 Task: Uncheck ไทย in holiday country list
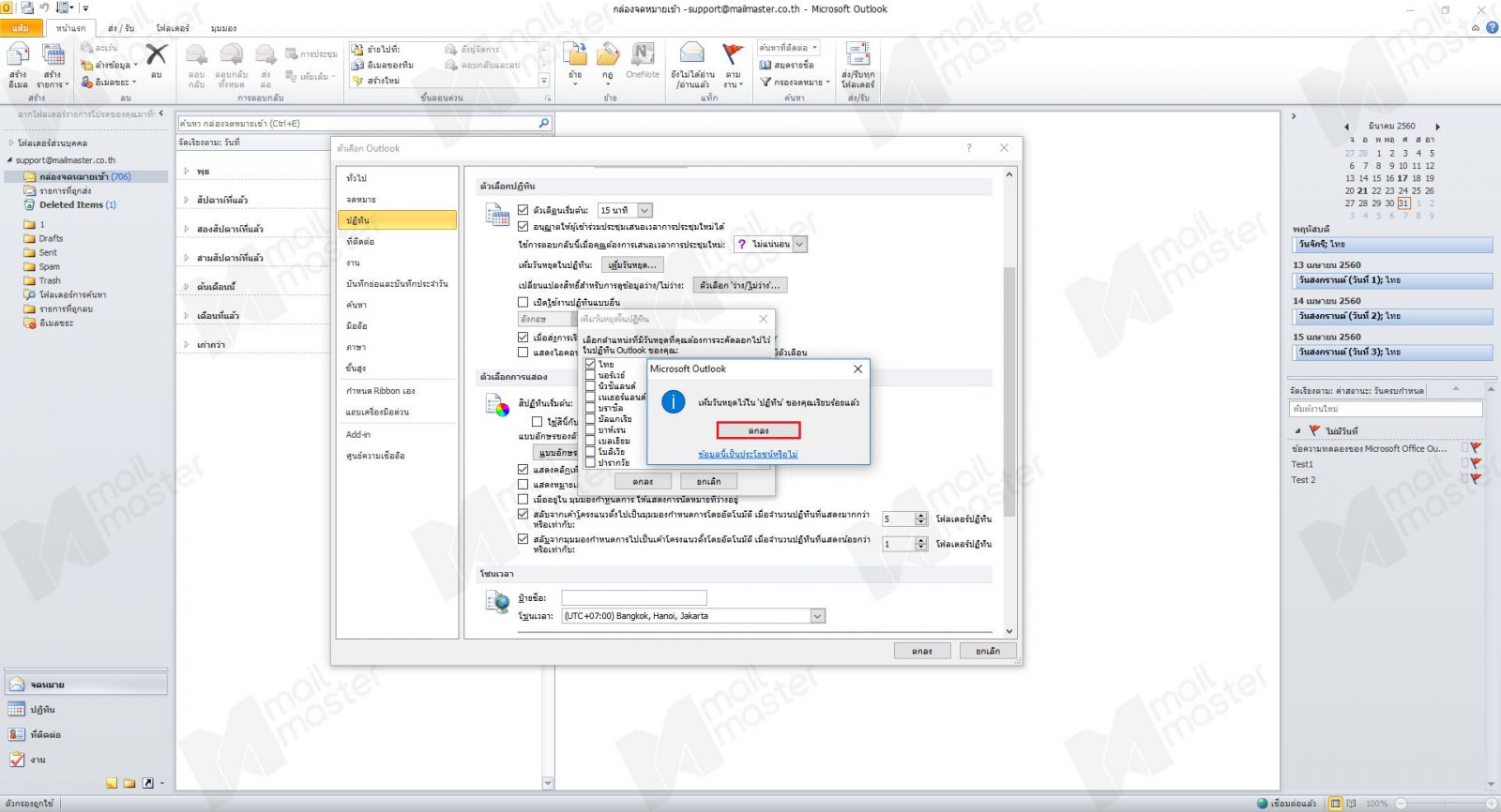(590, 364)
